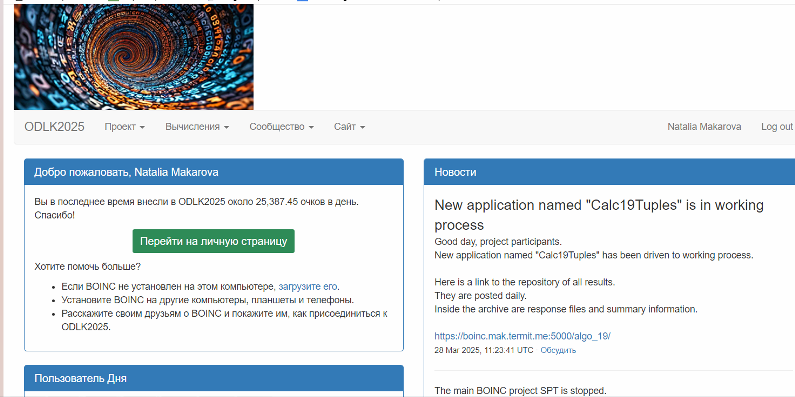
Task: Open the boinc.mak.termit.me algo_19 repository link
Action: [x=522, y=336]
